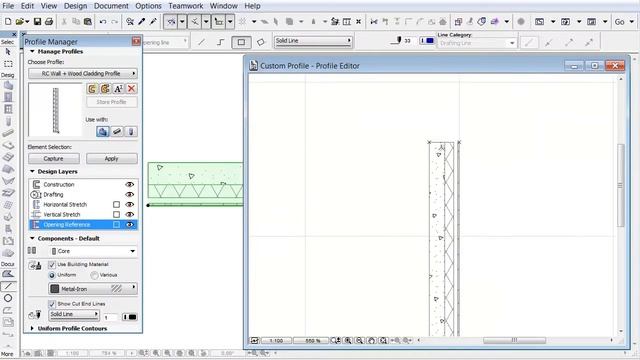Select the eyedropper pick-up parameters tool
This screenshot has width=640, height=360.
click(x=142, y=22)
